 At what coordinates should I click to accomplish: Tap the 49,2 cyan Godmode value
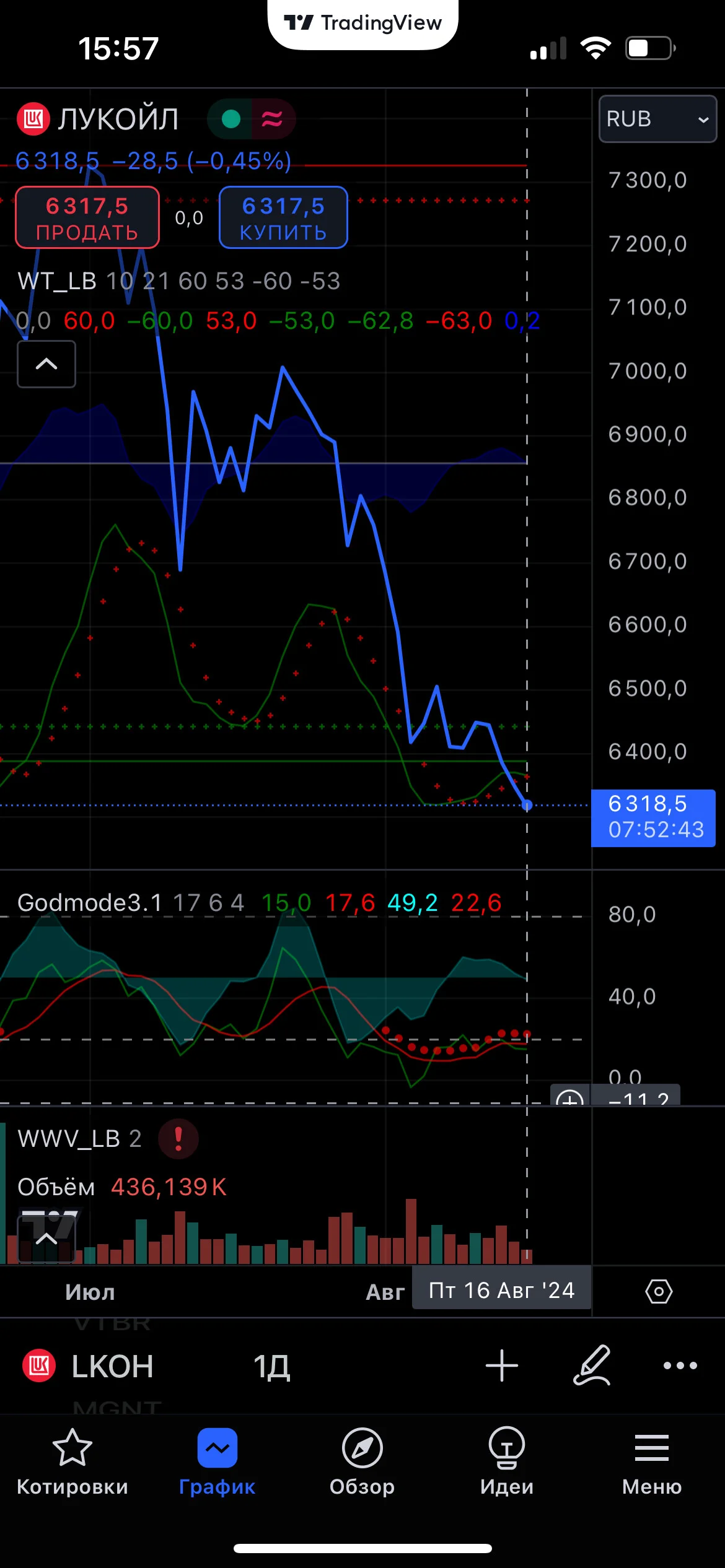[x=413, y=903]
